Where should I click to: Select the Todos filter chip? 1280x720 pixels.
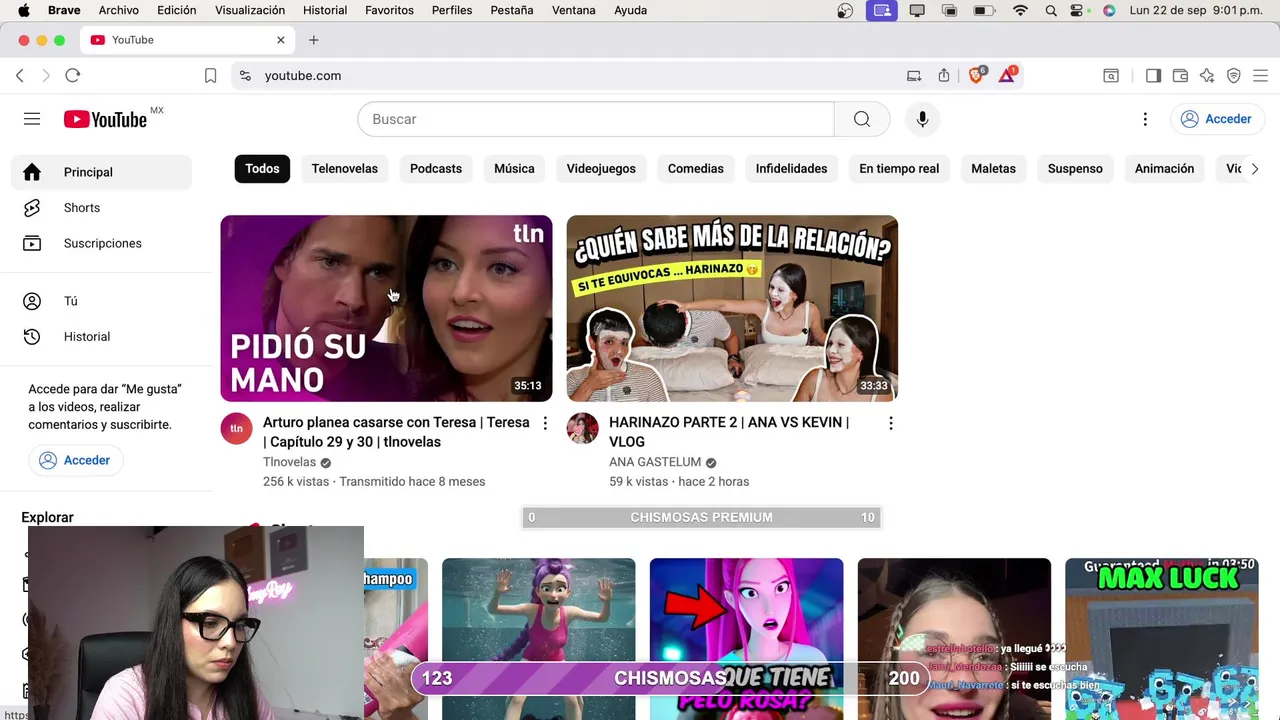[262, 169]
